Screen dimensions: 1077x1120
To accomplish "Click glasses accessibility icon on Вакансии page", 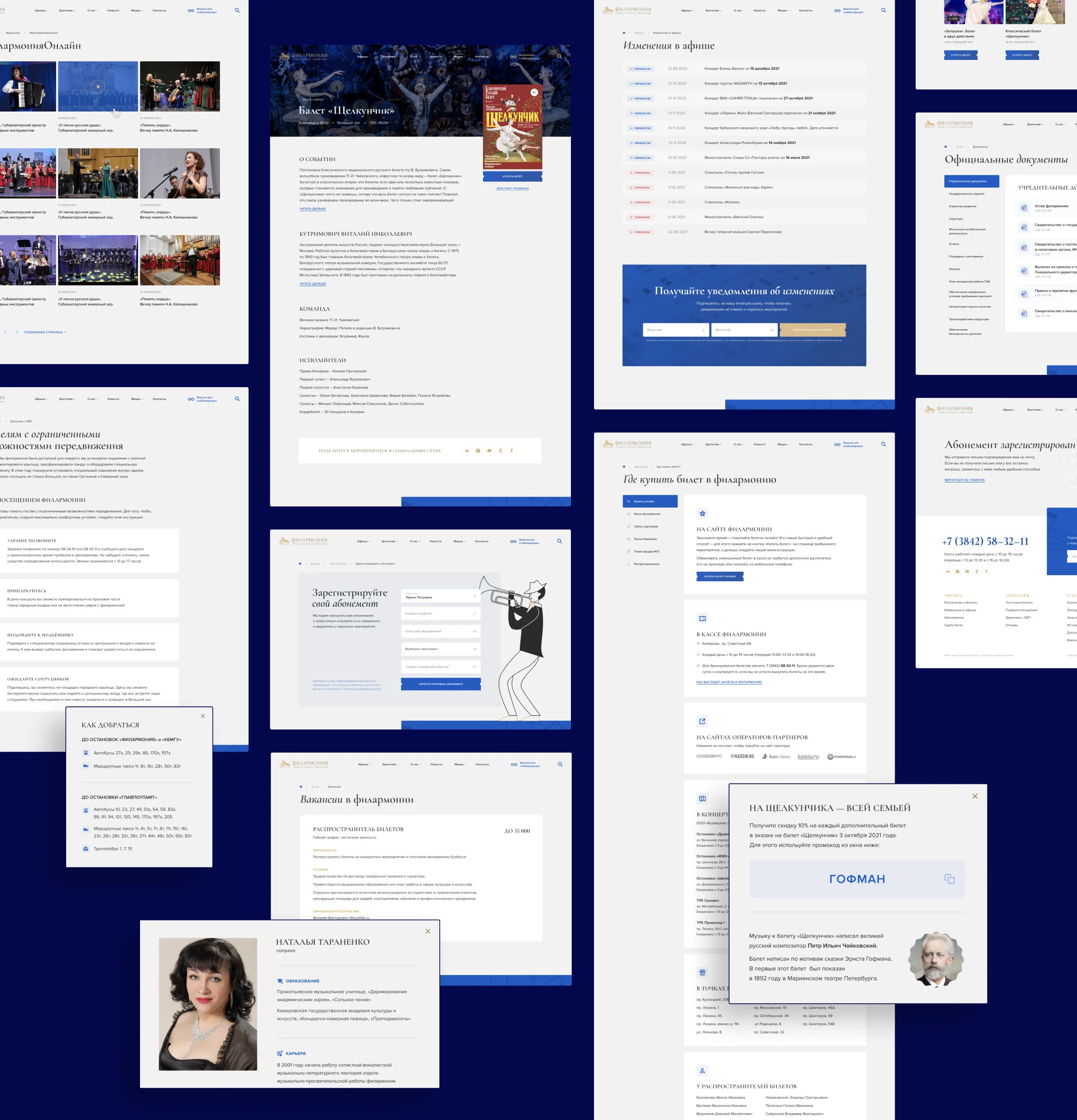I will tap(514, 764).
